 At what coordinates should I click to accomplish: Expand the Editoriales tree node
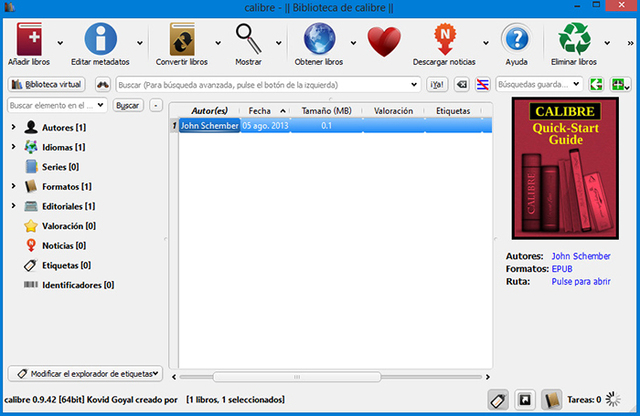13,206
